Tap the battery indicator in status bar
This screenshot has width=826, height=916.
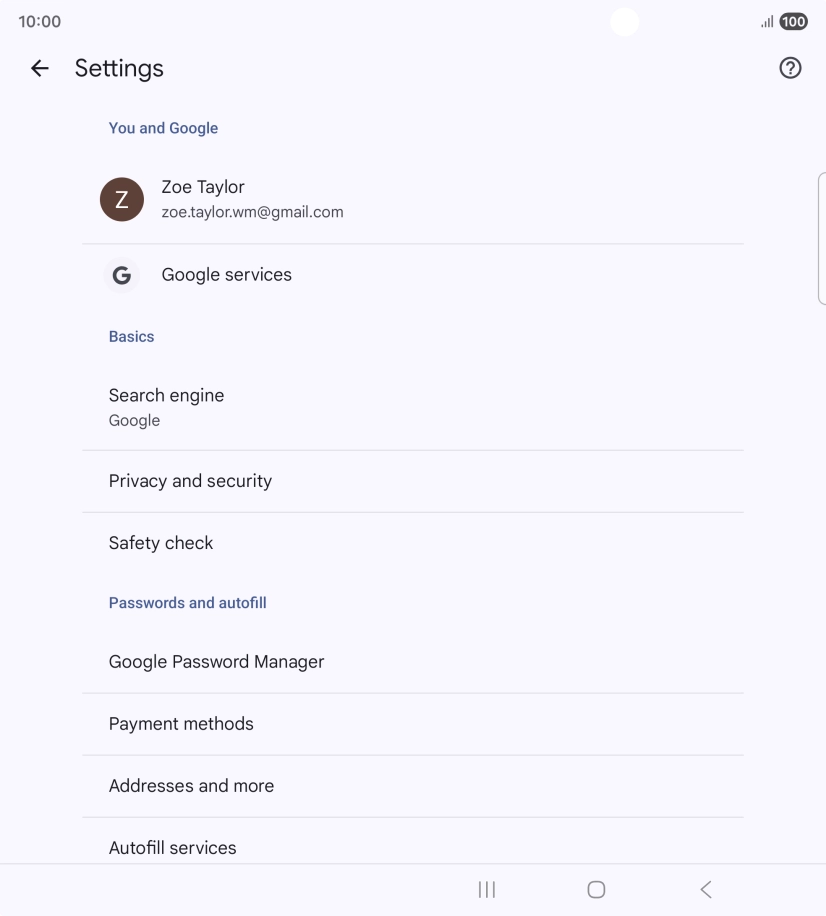(794, 22)
